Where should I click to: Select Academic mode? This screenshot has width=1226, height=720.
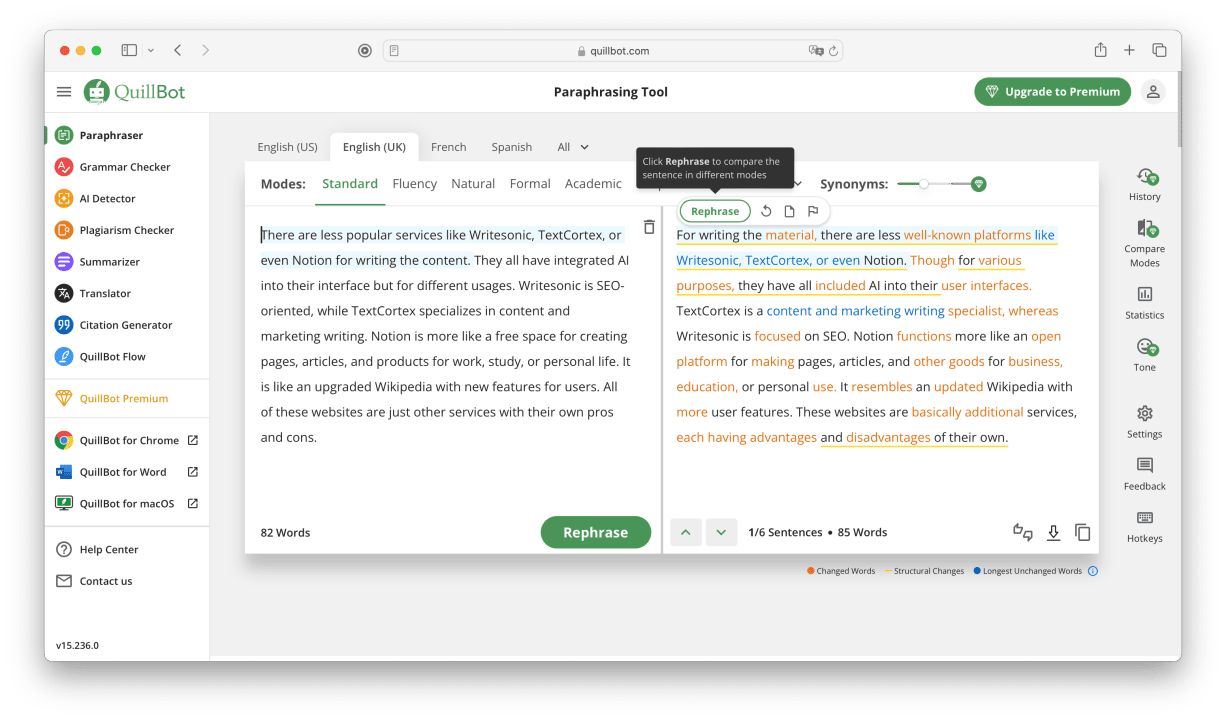[x=593, y=184]
